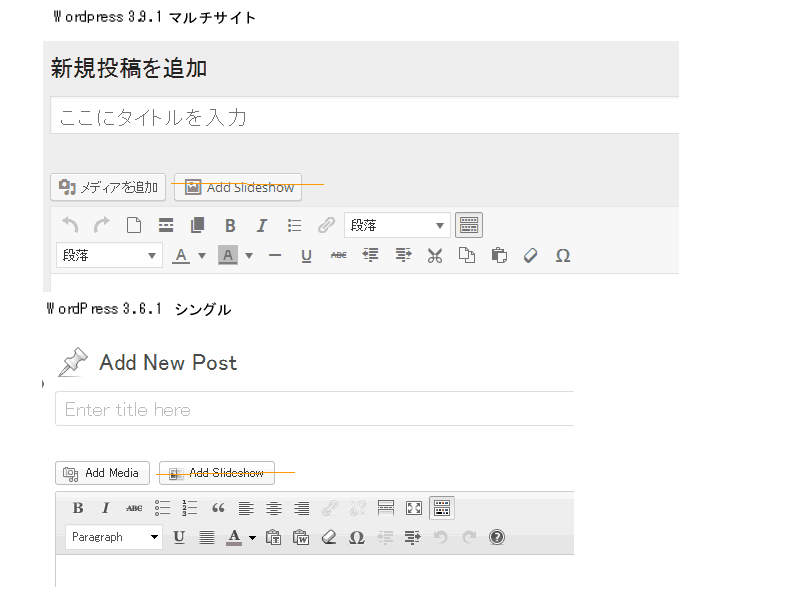Align text right in English editor

coord(302,508)
